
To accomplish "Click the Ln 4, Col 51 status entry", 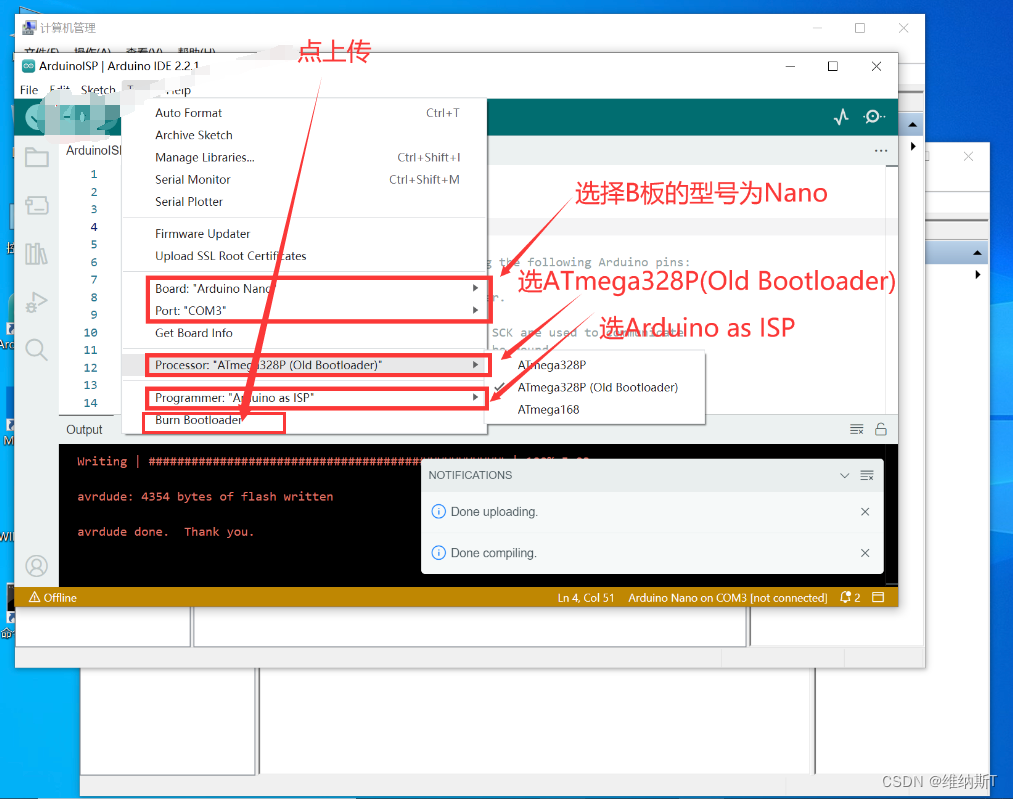I will click(586, 597).
